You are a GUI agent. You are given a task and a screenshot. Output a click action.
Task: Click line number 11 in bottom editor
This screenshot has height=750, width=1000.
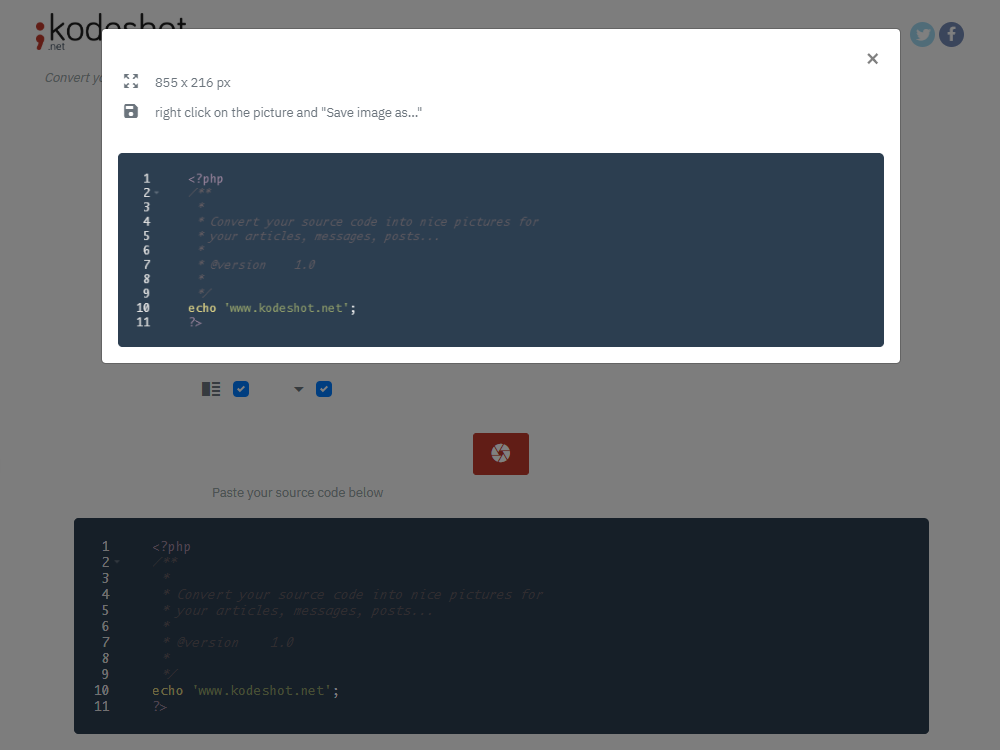(x=101, y=707)
